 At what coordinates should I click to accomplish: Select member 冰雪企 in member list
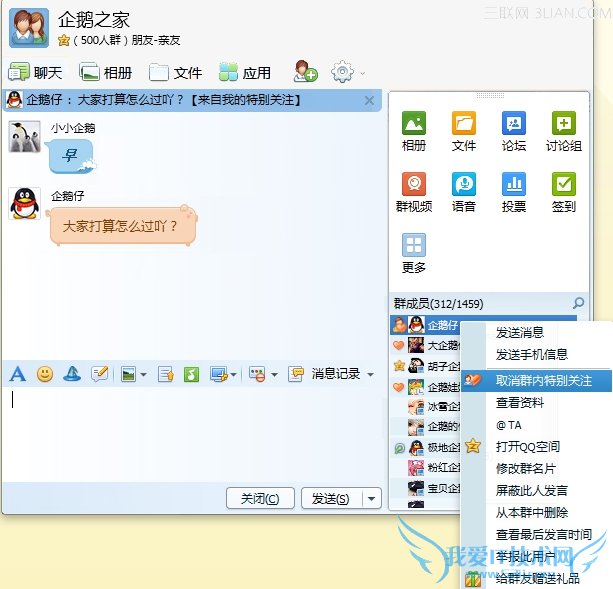(426, 406)
